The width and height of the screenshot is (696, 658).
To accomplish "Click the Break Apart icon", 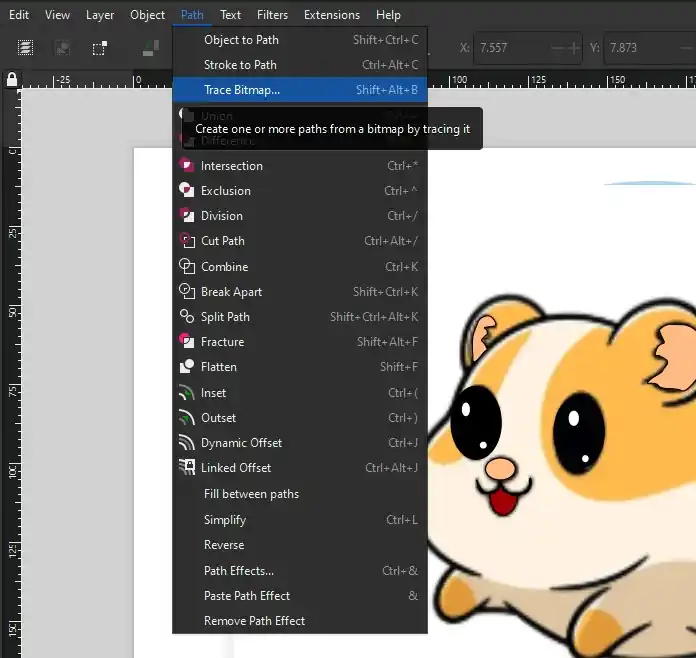I will tap(186, 291).
